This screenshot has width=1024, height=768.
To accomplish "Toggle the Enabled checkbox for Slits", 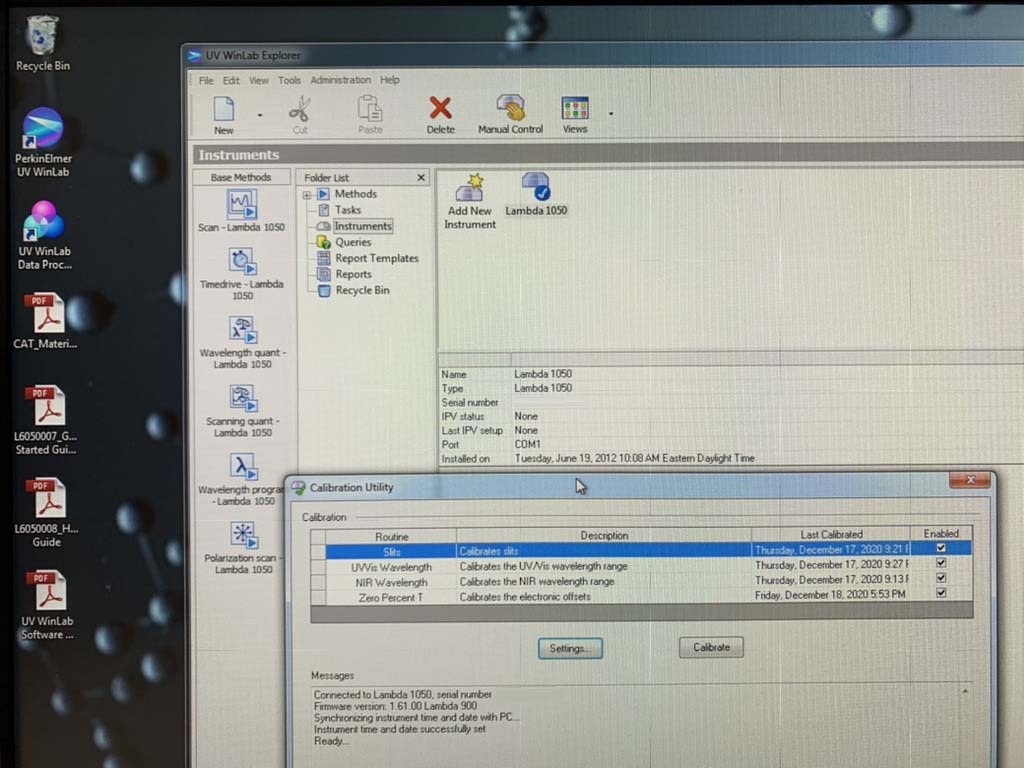I will click(941, 548).
